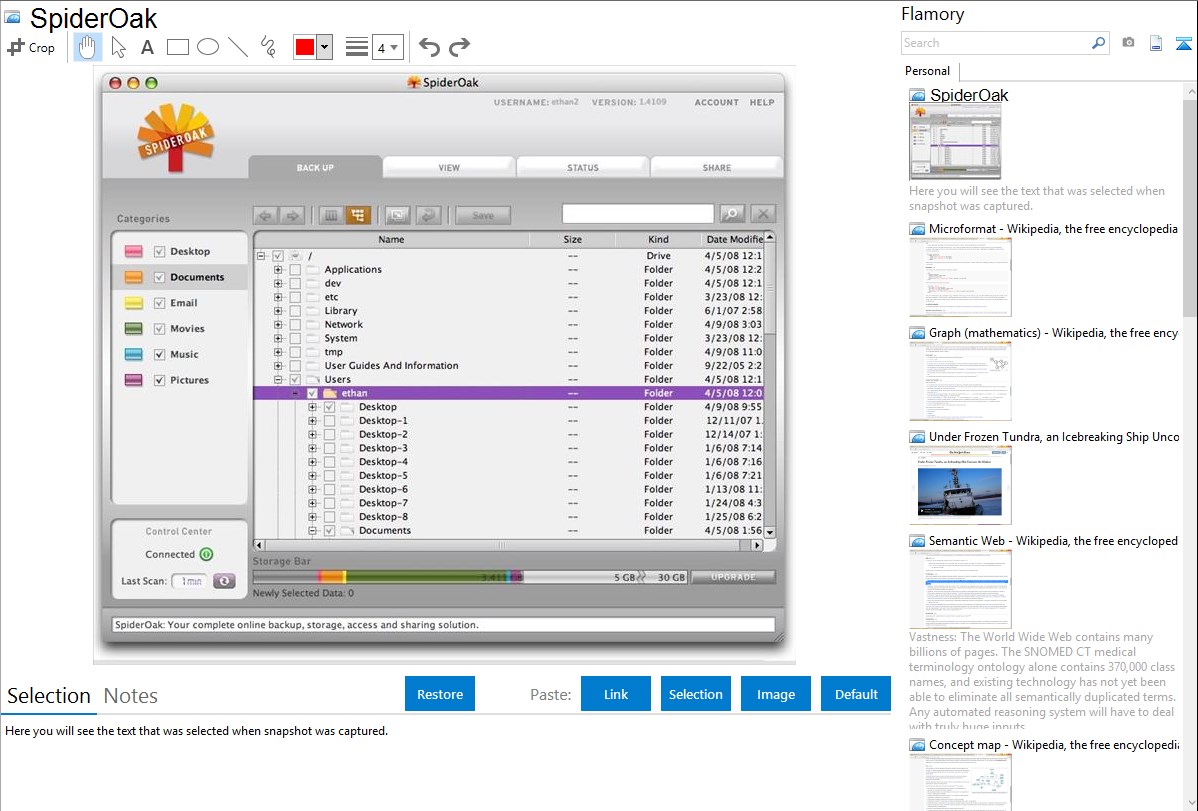This screenshot has width=1198, height=811.
Task: Paste as Link button
Action: [x=616, y=694]
